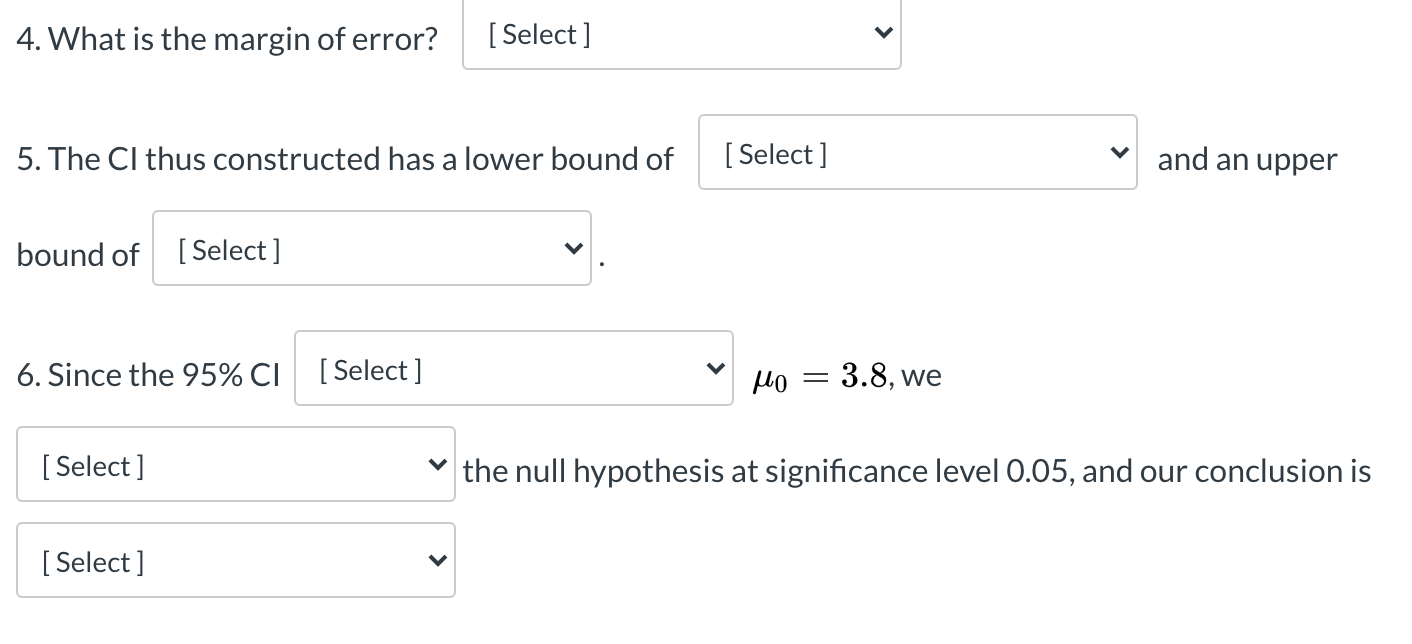Click the chevron next to the μ0 formula

(x=713, y=369)
